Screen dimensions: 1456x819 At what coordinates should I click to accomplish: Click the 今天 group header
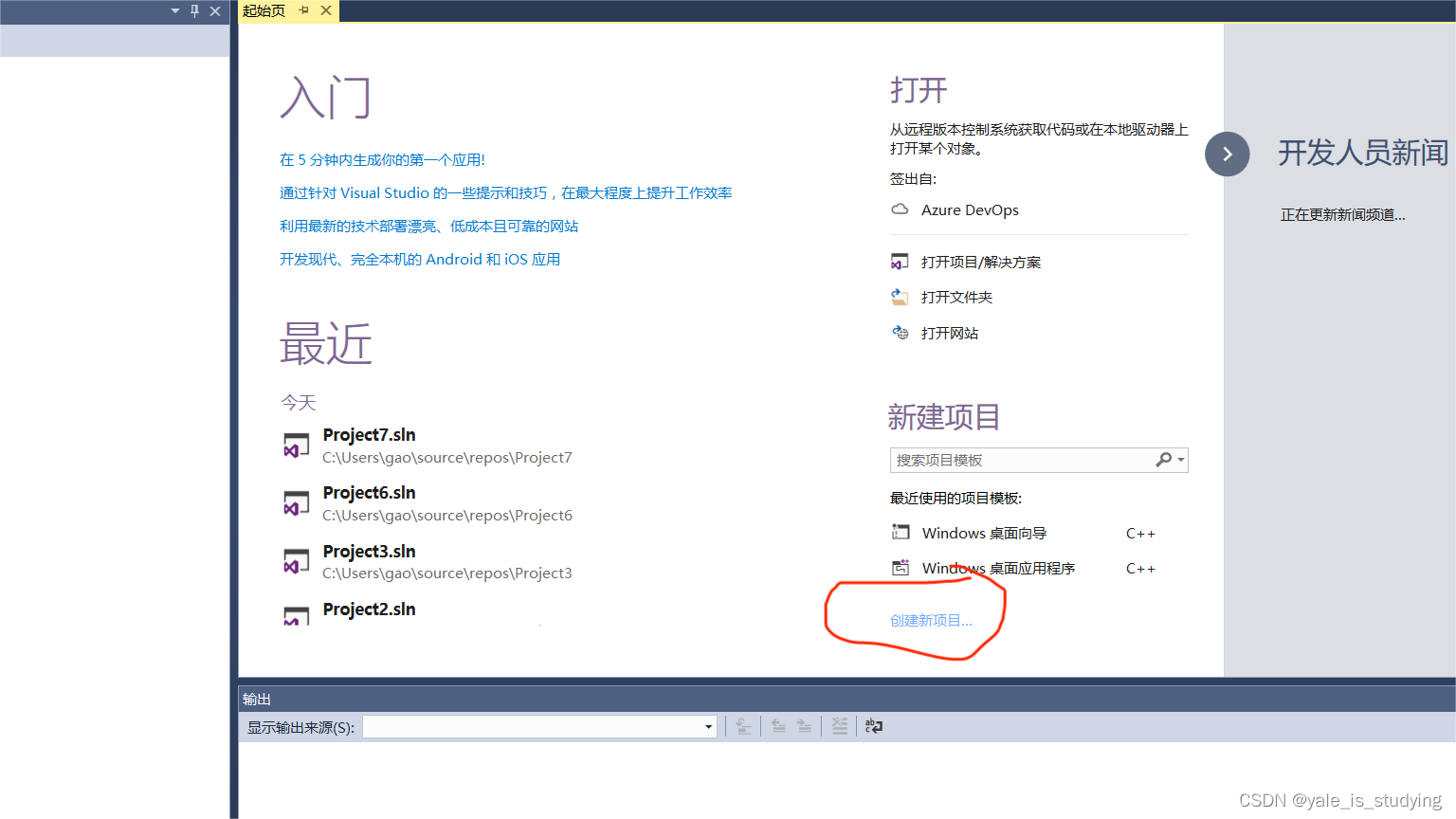[x=298, y=403]
